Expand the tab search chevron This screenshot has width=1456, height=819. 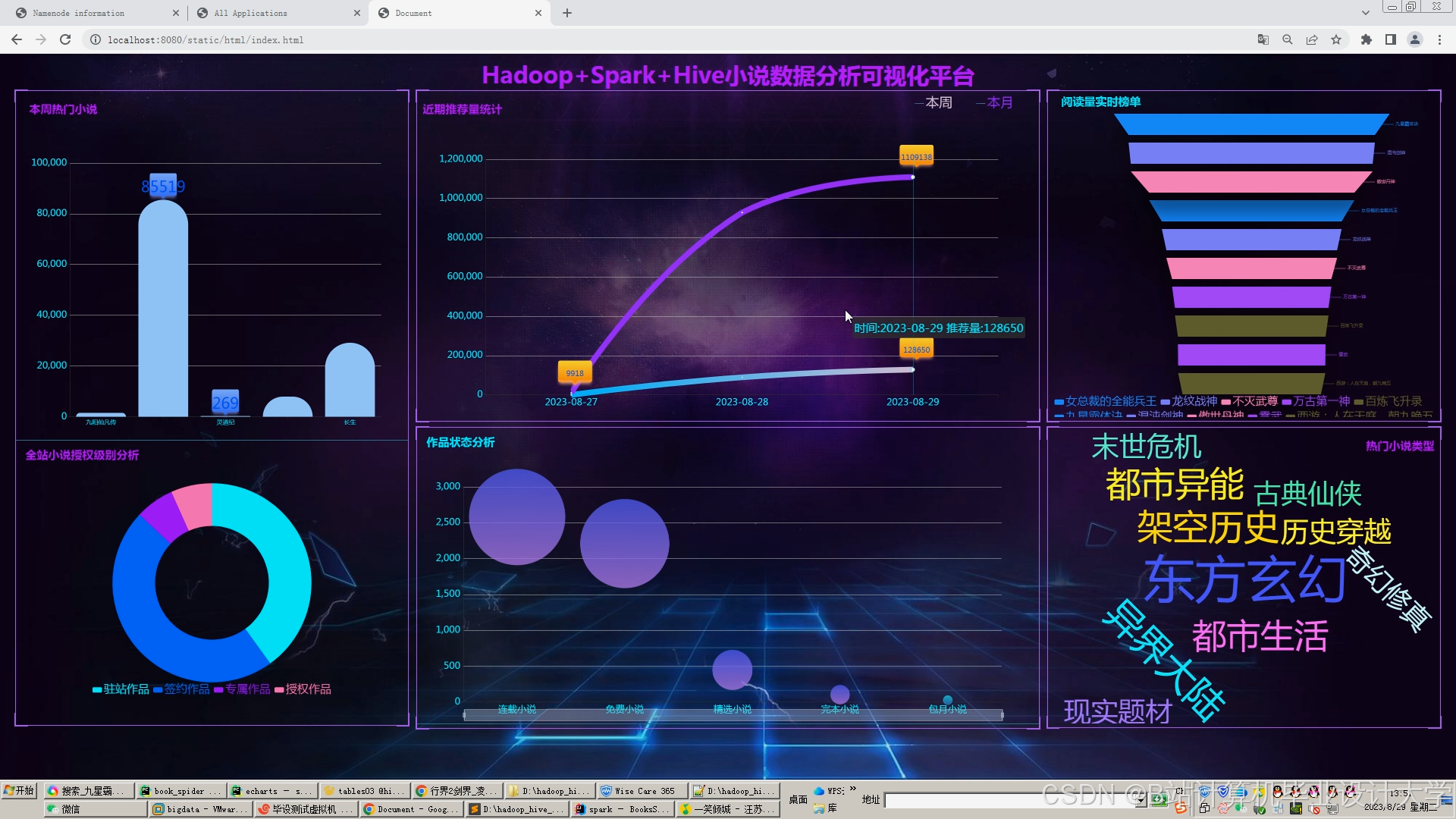click(x=1365, y=13)
